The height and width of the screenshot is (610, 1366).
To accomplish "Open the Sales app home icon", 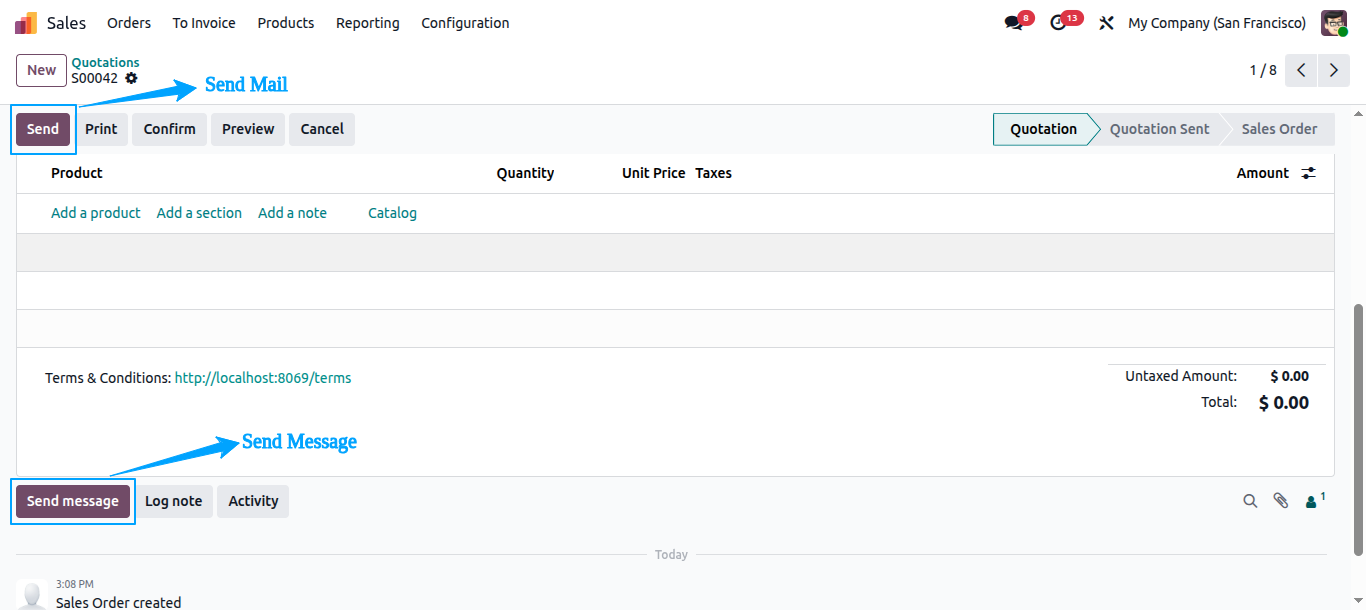I will pyautogui.click(x=26, y=23).
